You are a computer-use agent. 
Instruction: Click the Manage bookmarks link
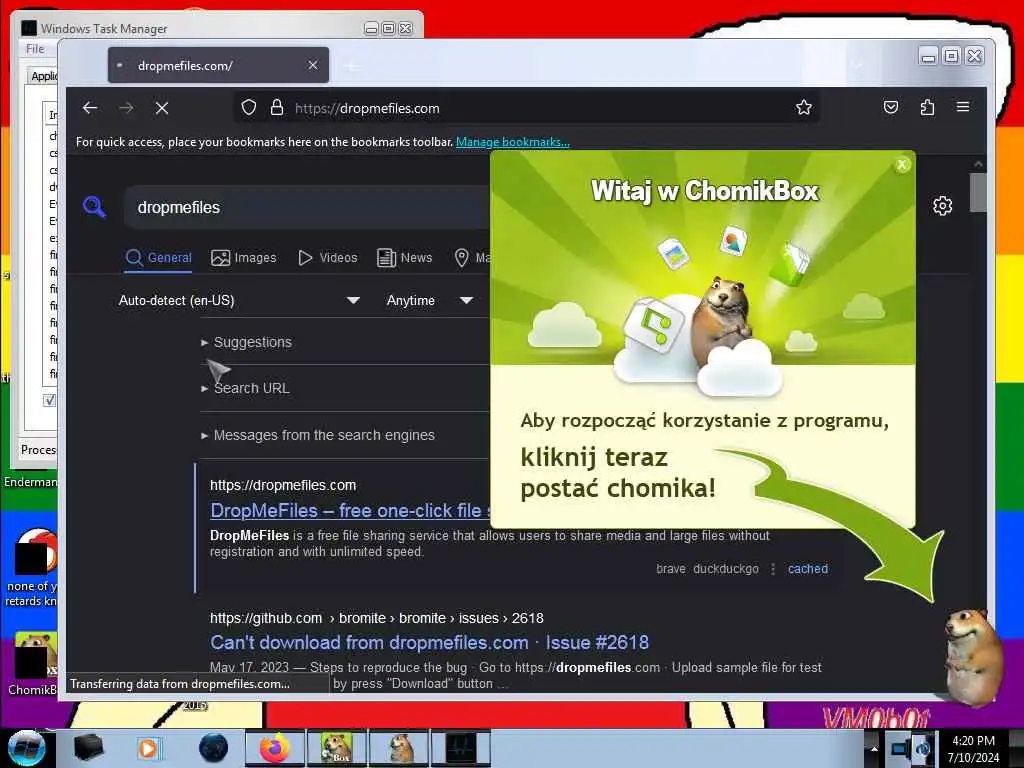click(x=513, y=142)
